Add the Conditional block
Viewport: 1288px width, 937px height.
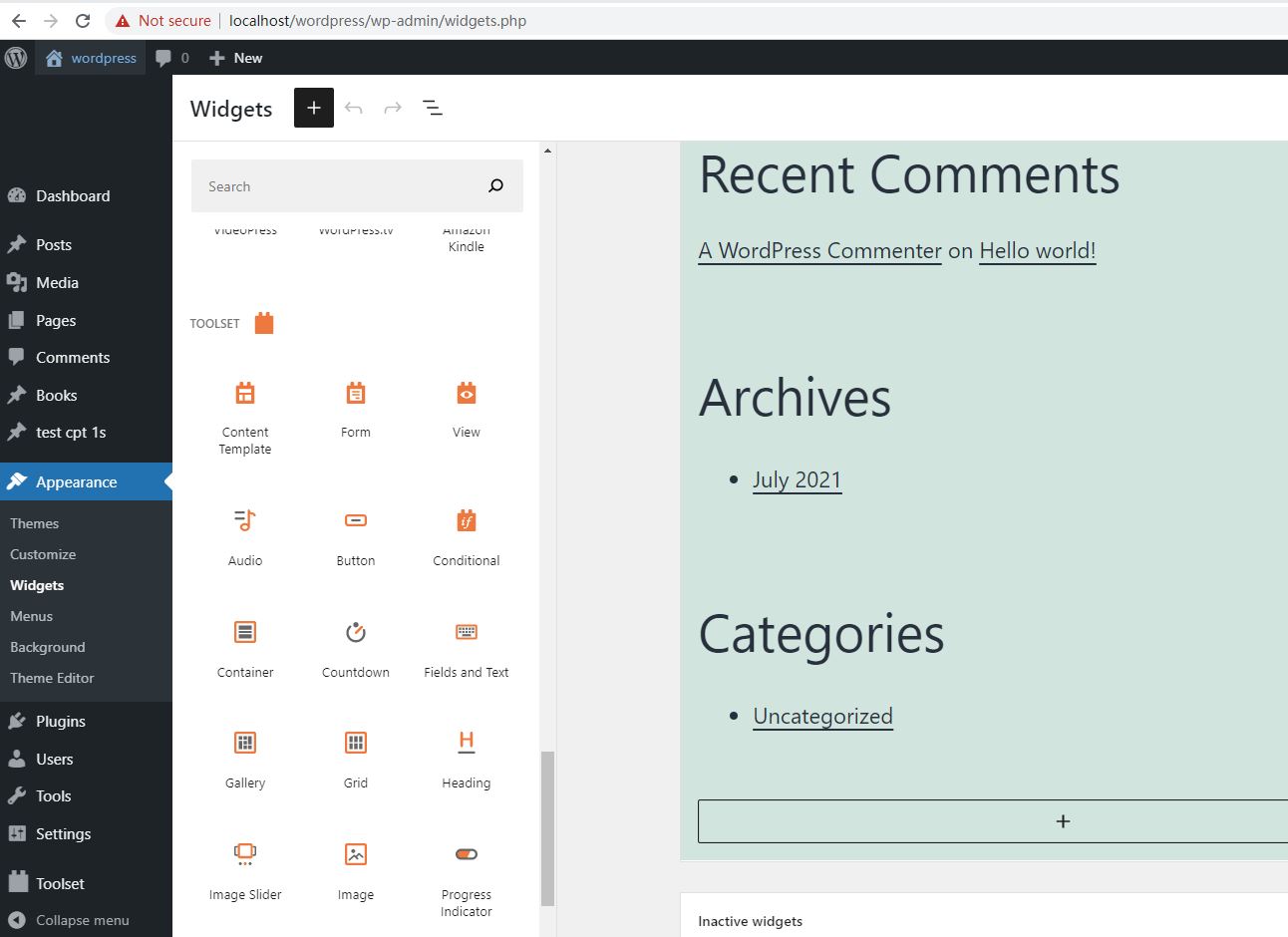click(467, 537)
